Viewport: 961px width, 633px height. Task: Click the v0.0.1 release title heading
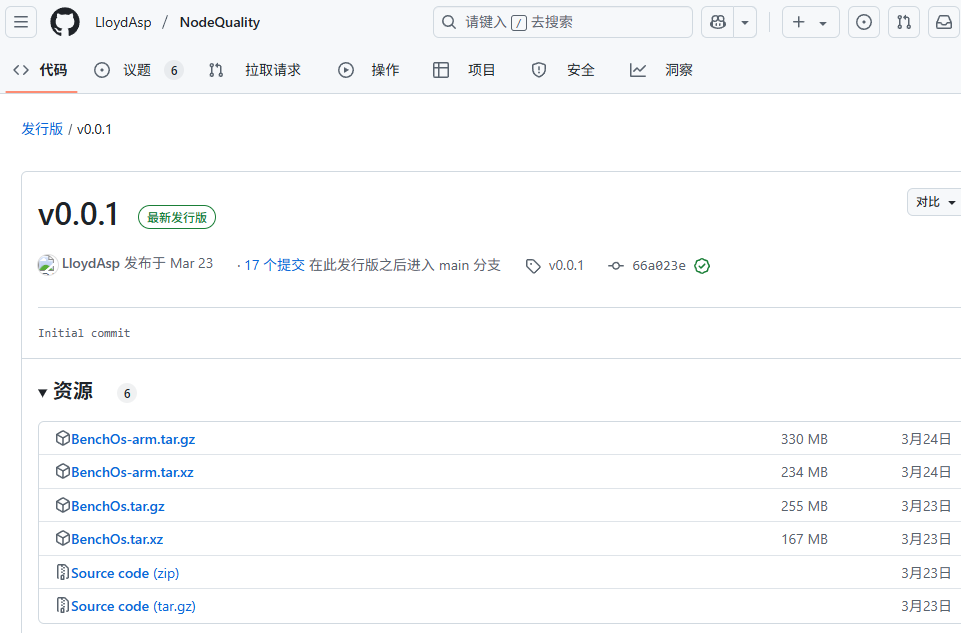click(78, 214)
